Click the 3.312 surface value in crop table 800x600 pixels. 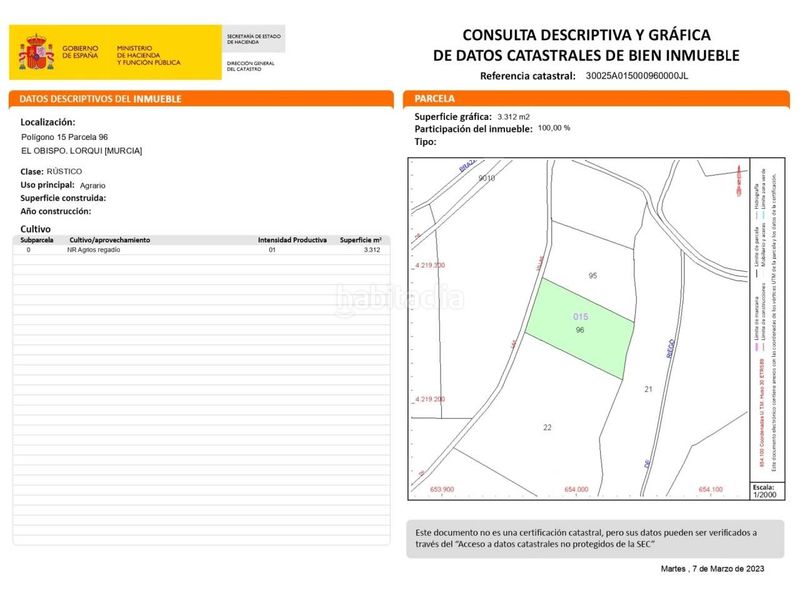pos(372,250)
